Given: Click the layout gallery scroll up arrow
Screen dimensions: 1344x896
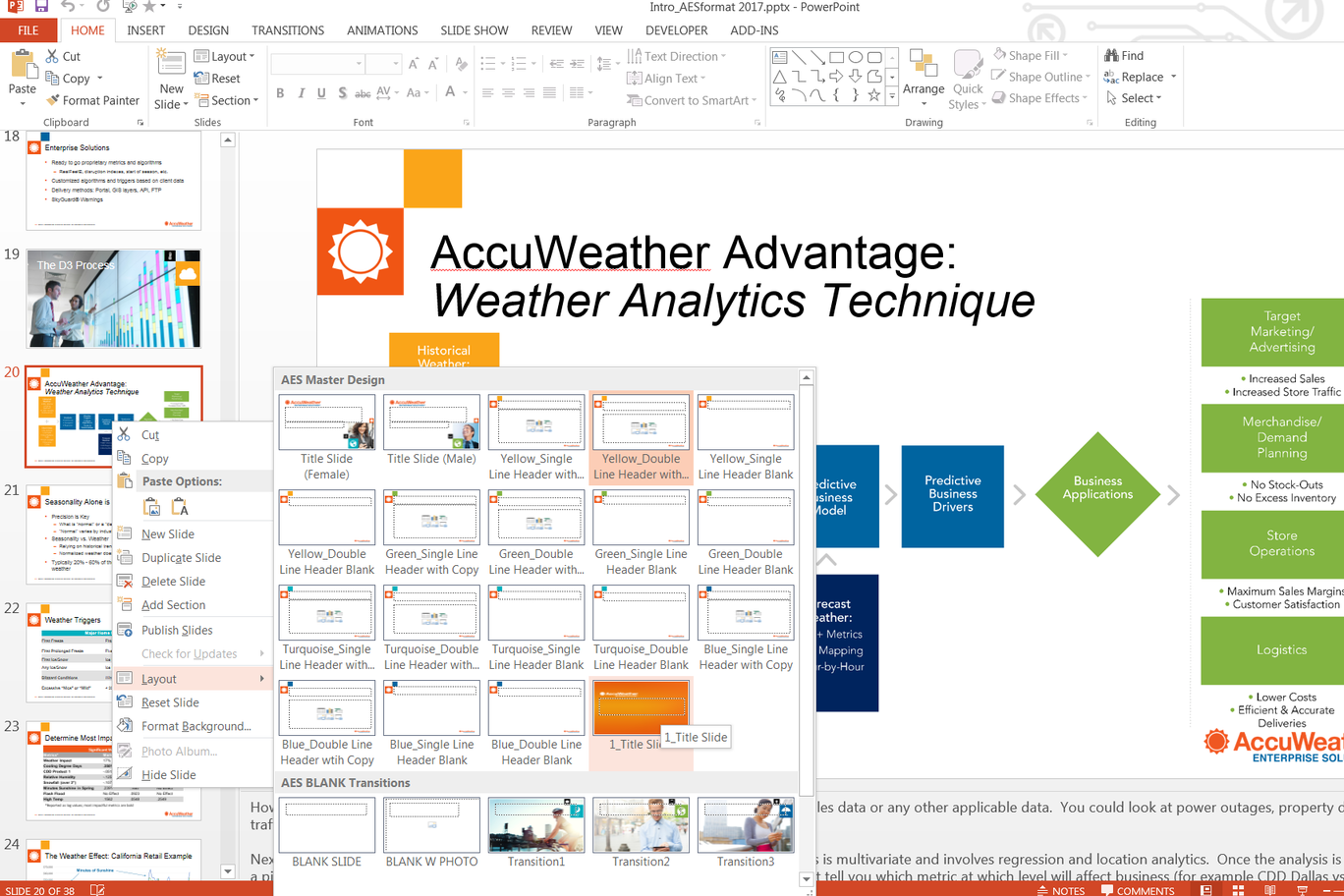Looking at the screenshot, I should (806, 378).
